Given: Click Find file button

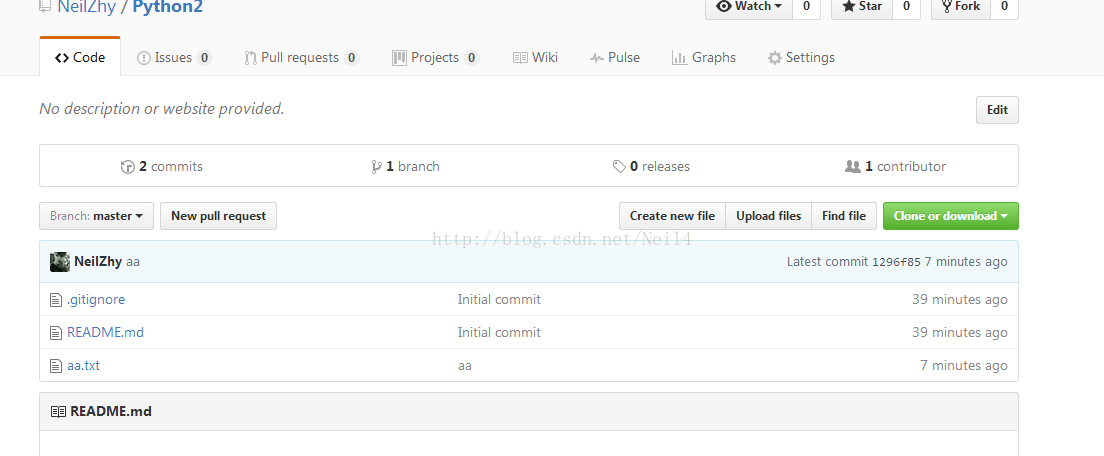Looking at the screenshot, I should [x=844, y=216].
